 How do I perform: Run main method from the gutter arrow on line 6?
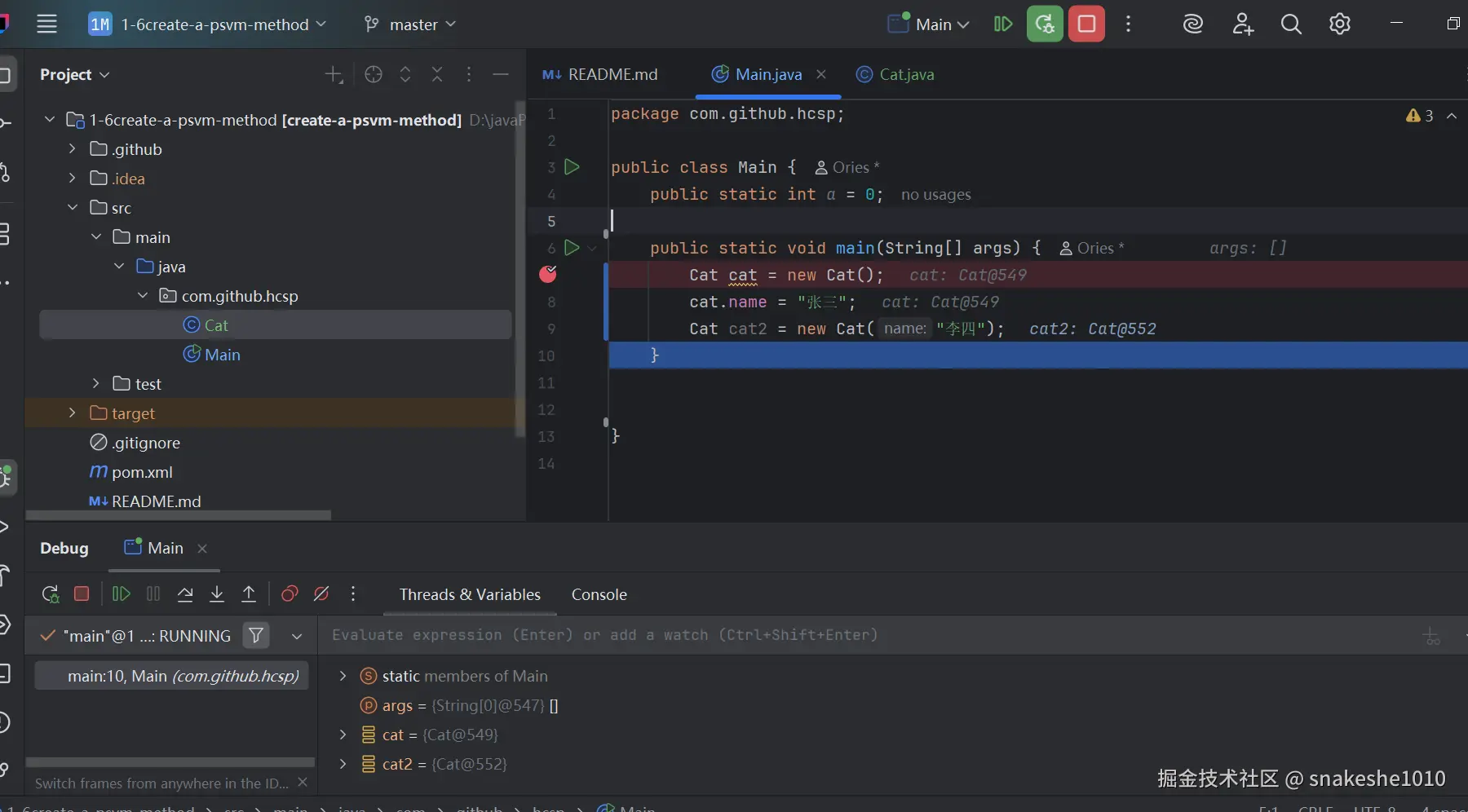pos(572,248)
